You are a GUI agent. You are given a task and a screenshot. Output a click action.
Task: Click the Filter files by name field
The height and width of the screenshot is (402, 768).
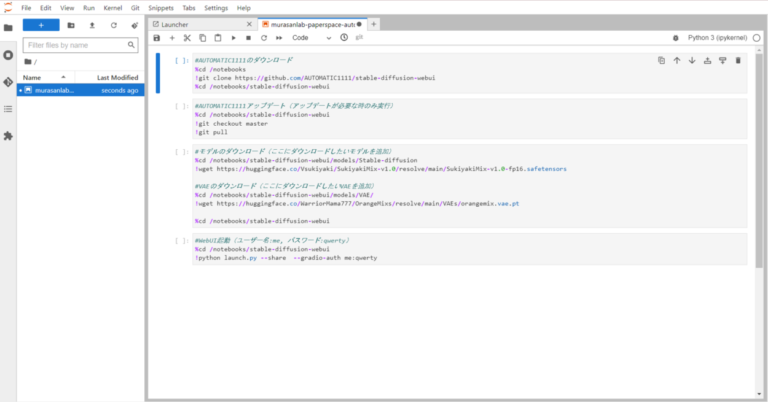click(80, 45)
